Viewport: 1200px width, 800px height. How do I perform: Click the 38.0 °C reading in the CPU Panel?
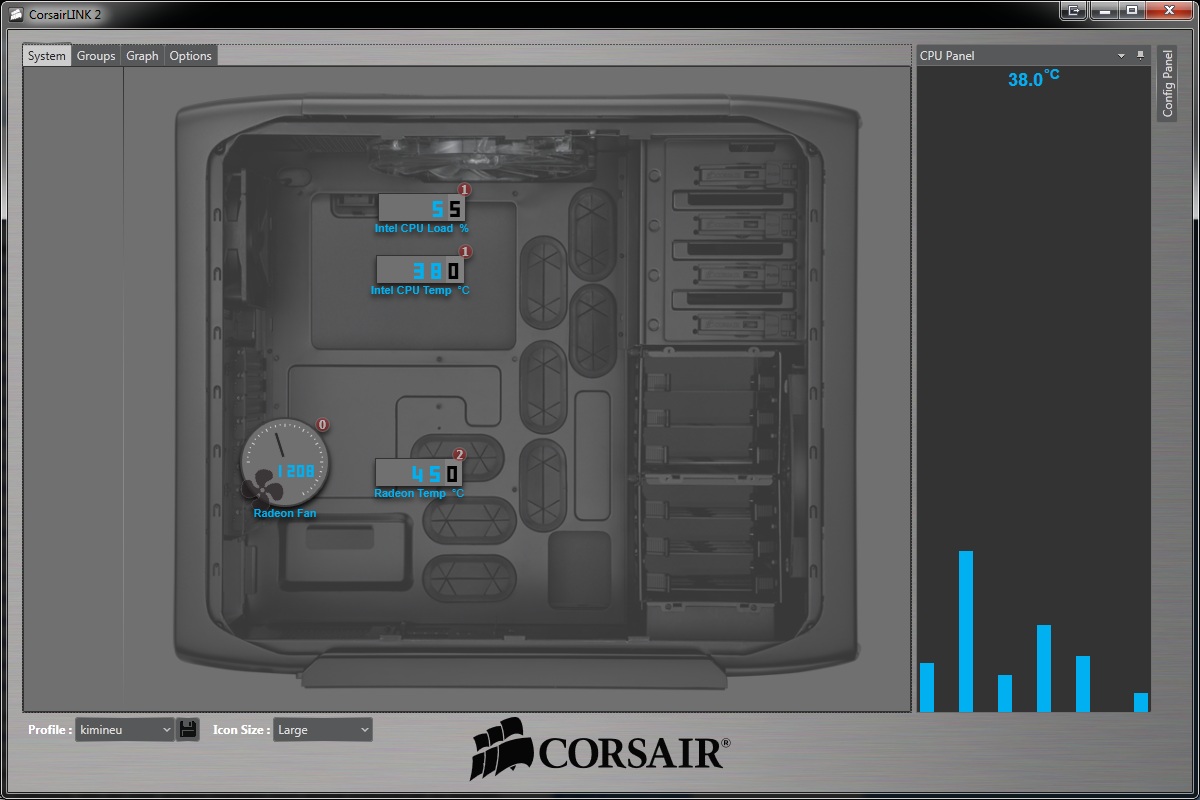1033,78
